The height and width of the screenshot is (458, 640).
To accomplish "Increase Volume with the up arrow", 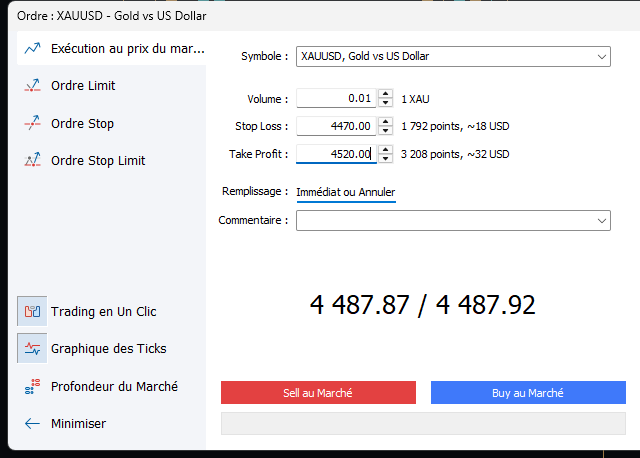I will click(385, 94).
